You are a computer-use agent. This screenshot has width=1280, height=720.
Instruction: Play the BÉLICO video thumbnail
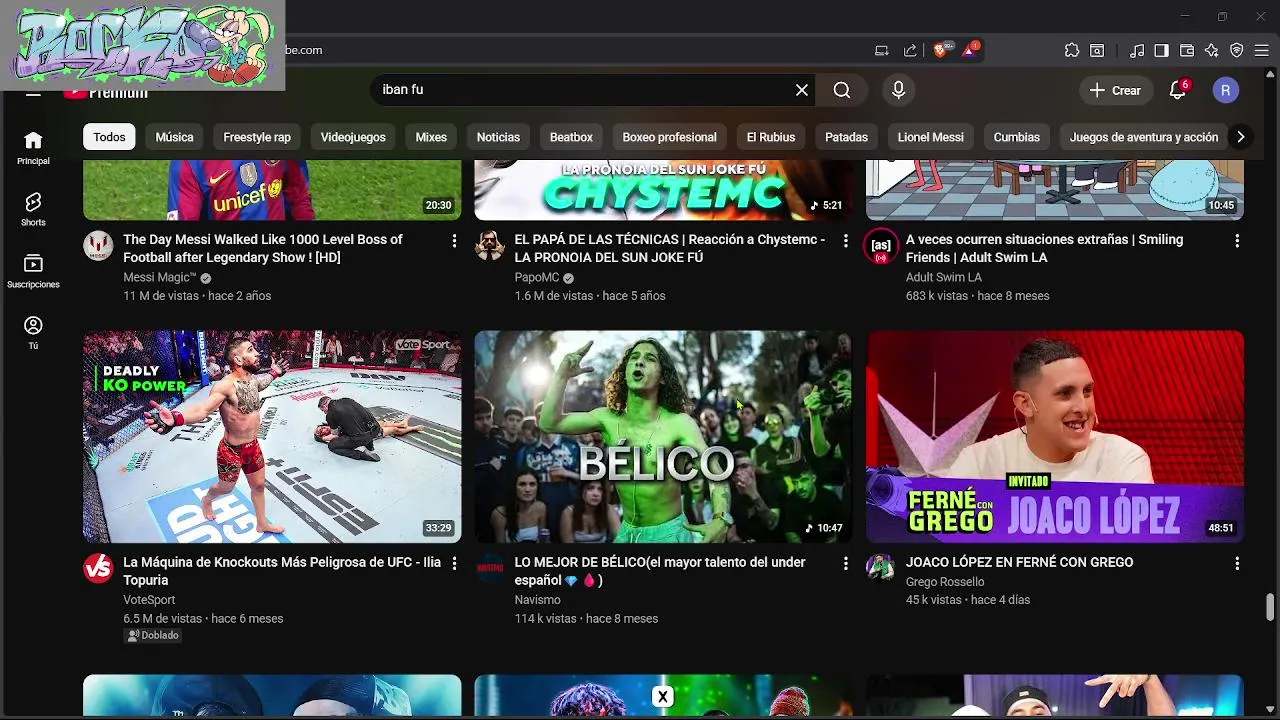663,437
